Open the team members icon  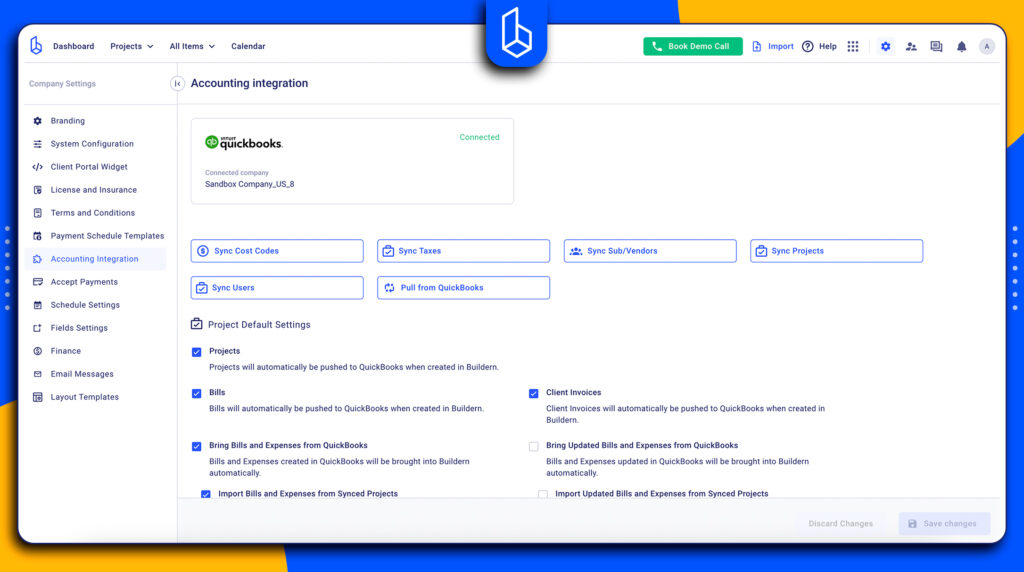pos(911,46)
